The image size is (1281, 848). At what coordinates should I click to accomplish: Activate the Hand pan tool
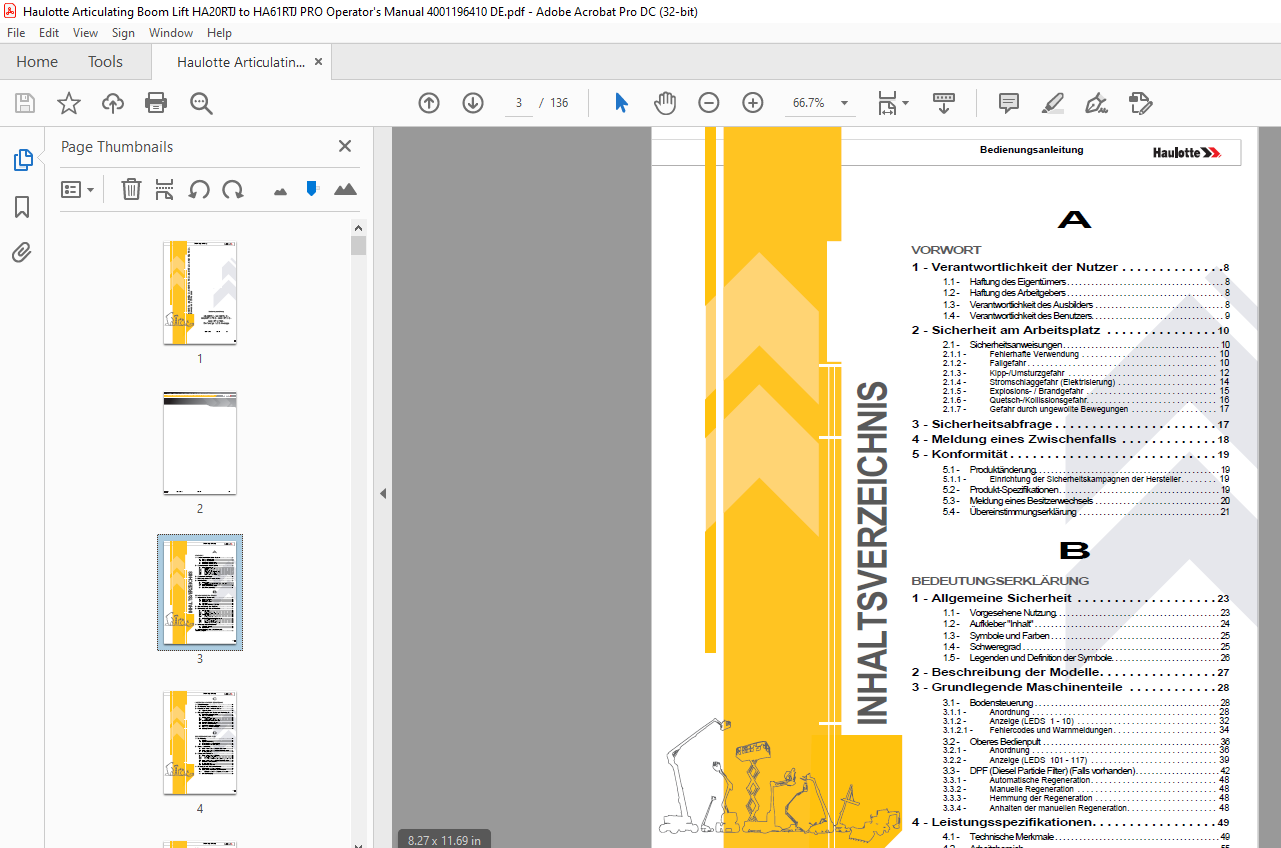pos(665,103)
